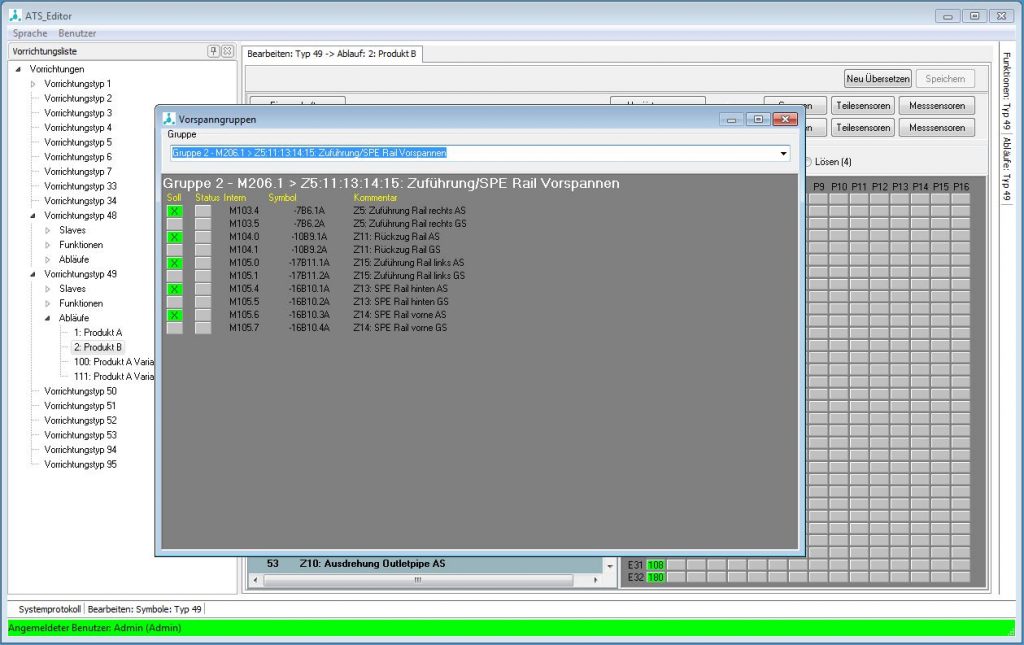Pin the Vorrichtungsliste panel
This screenshot has width=1024, height=645.
pyautogui.click(x=213, y=51)
